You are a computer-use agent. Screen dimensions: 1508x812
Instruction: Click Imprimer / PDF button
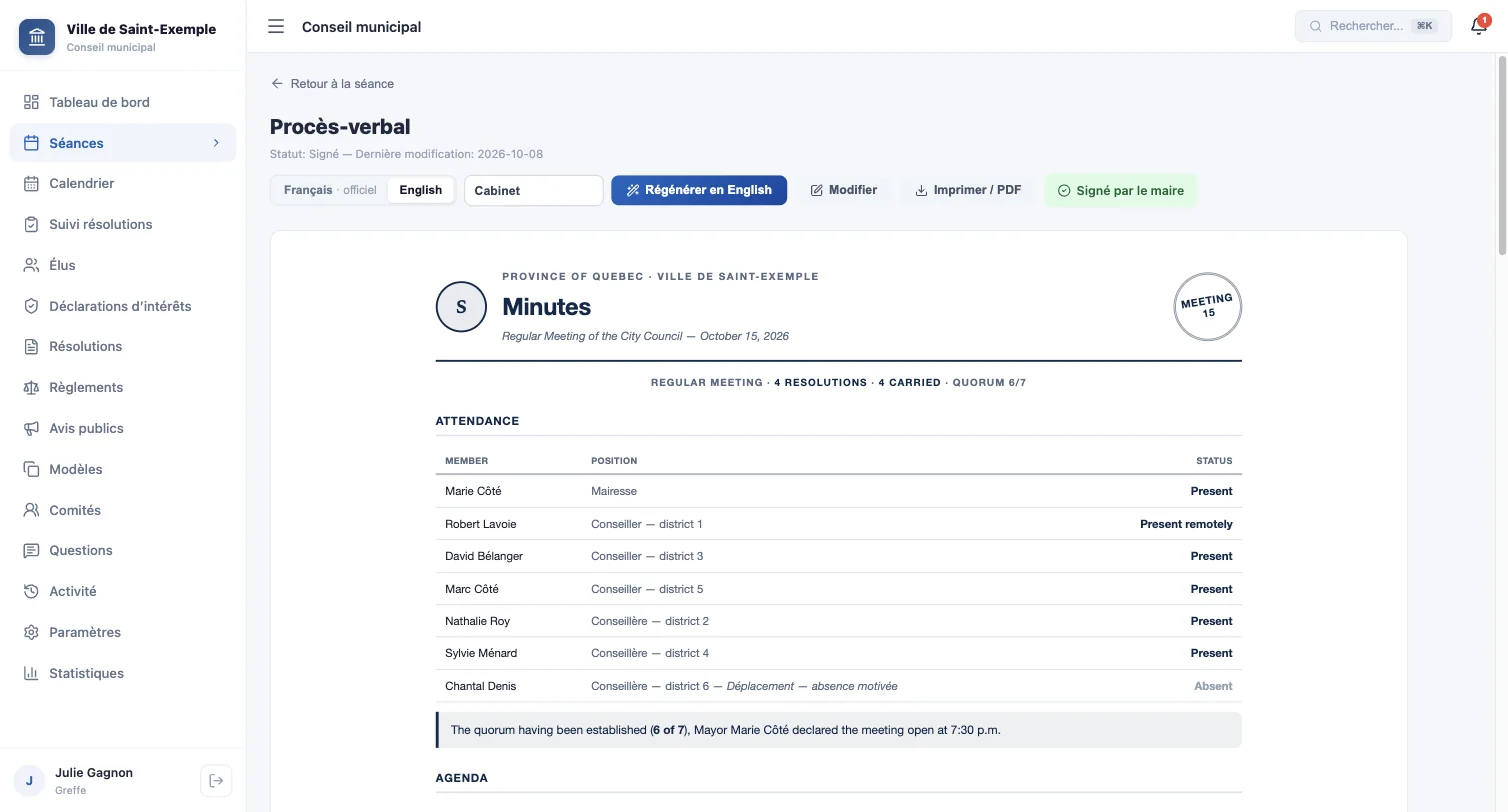click(968, 190)
